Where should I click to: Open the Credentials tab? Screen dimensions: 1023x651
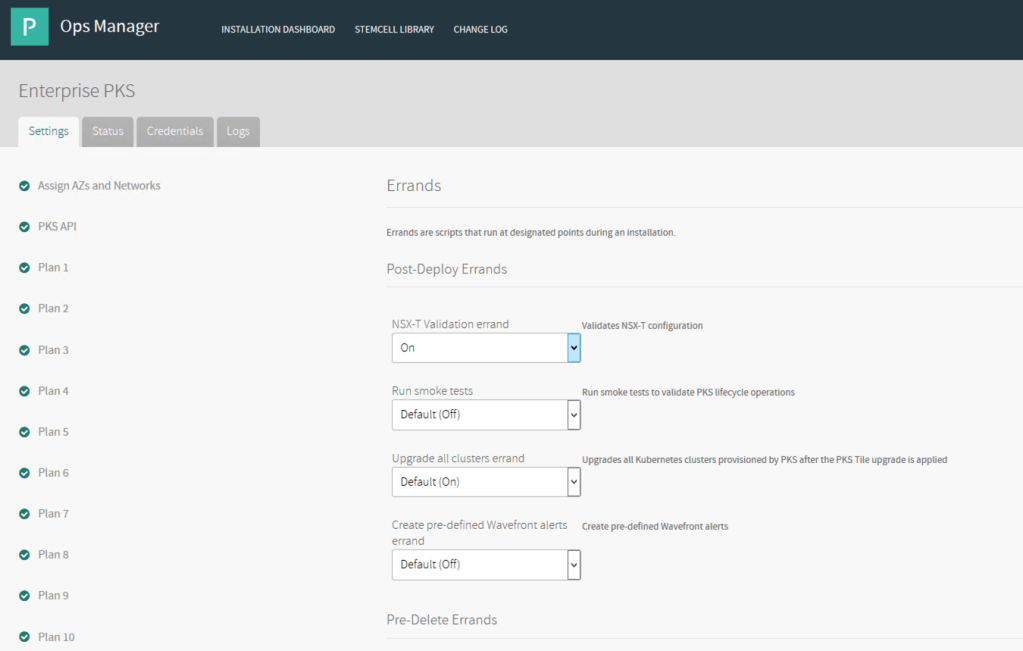coord(175,132)
